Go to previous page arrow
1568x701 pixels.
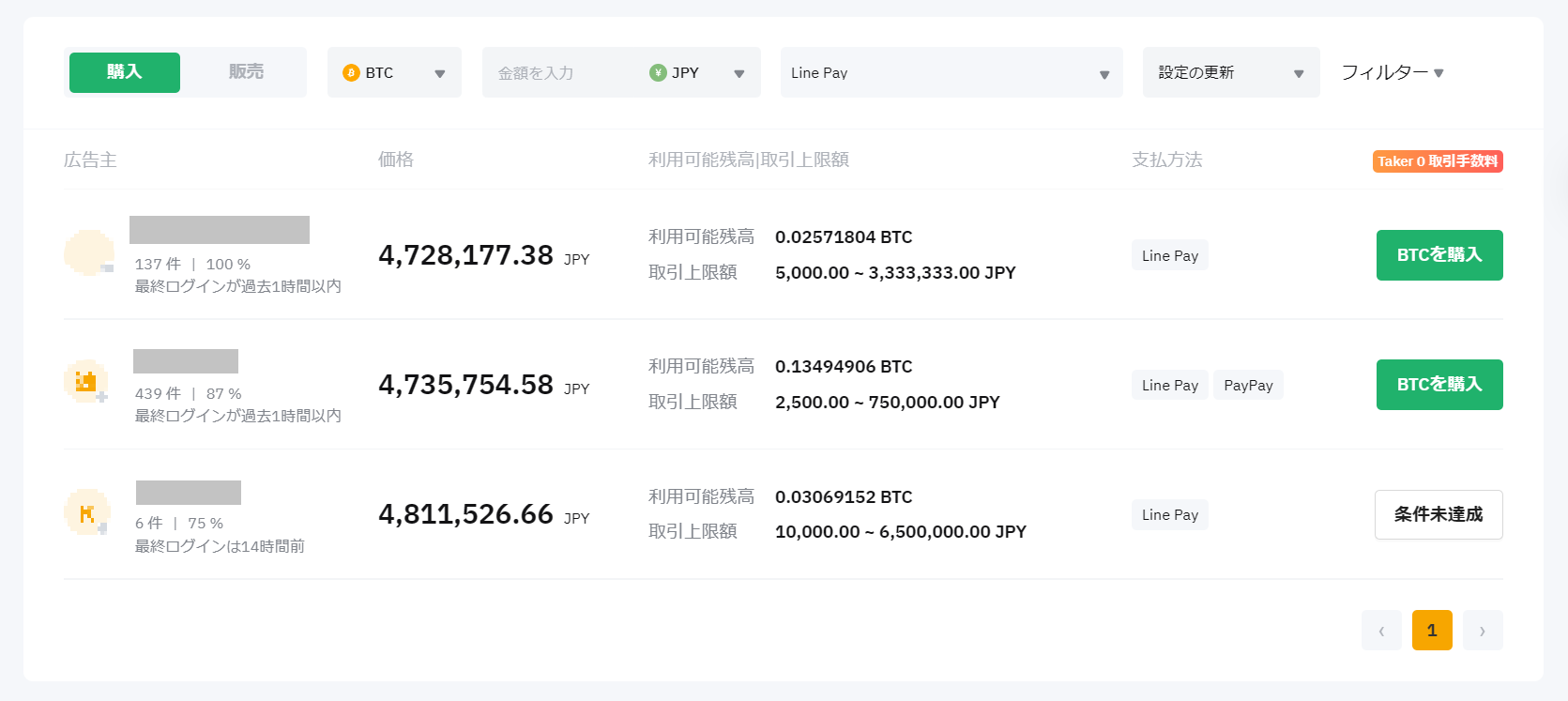coord(1381,631)
